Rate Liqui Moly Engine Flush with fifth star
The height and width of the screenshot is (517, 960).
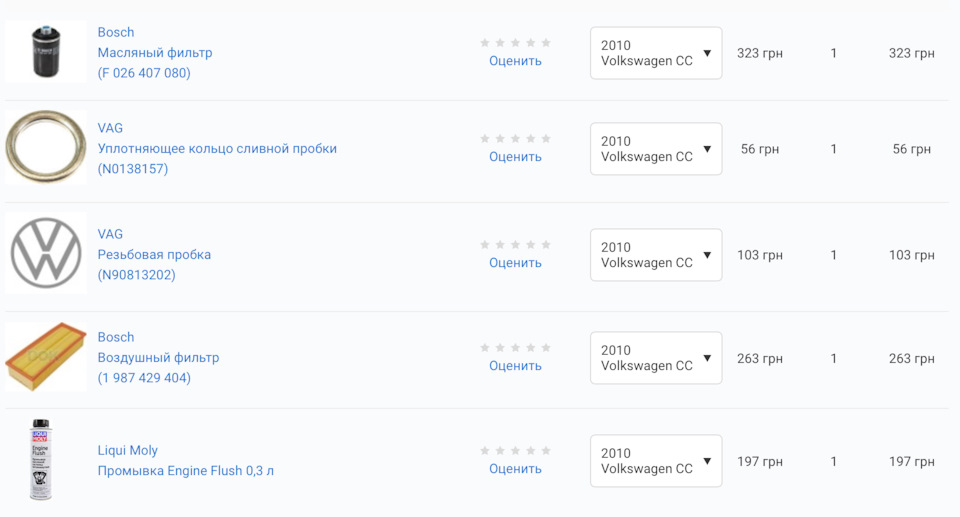point(546,450)
